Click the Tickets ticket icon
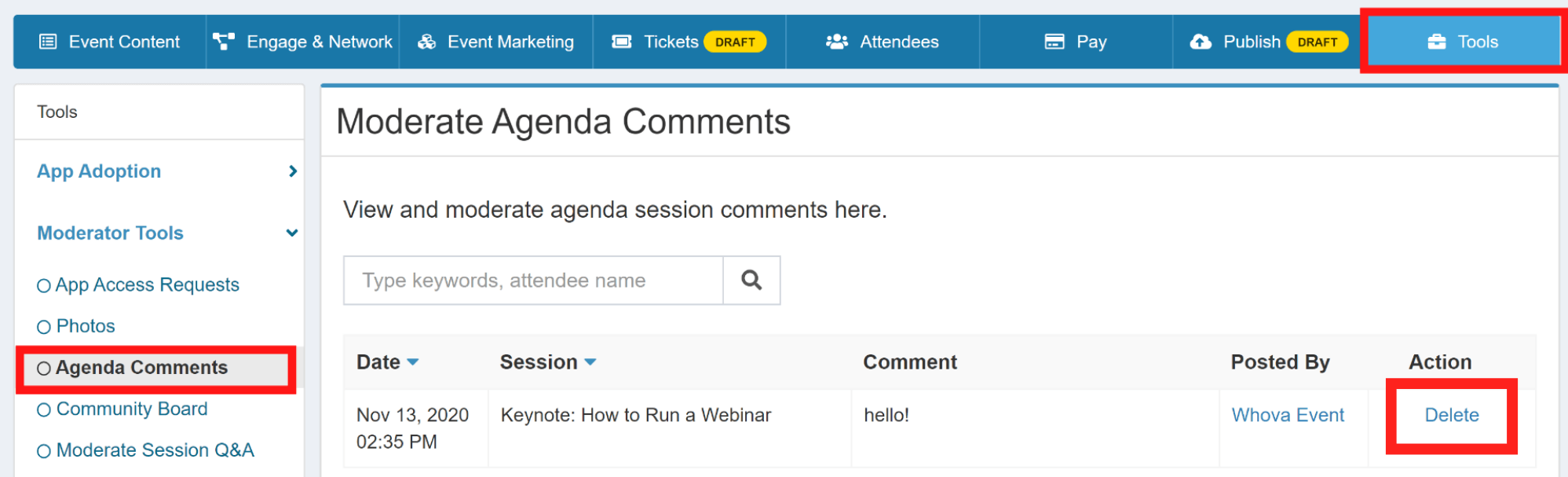This screenshot has width=1568, height=477. [622, 42]
